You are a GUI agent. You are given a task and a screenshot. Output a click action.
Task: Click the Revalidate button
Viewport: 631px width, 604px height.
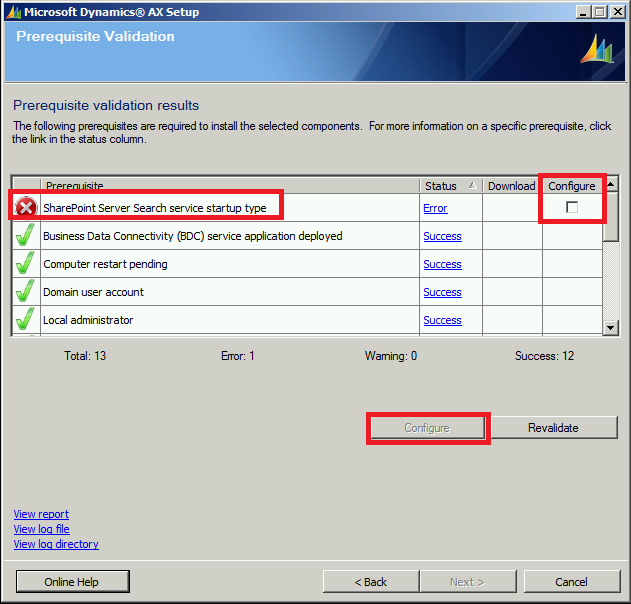click(x=554, y=427)
